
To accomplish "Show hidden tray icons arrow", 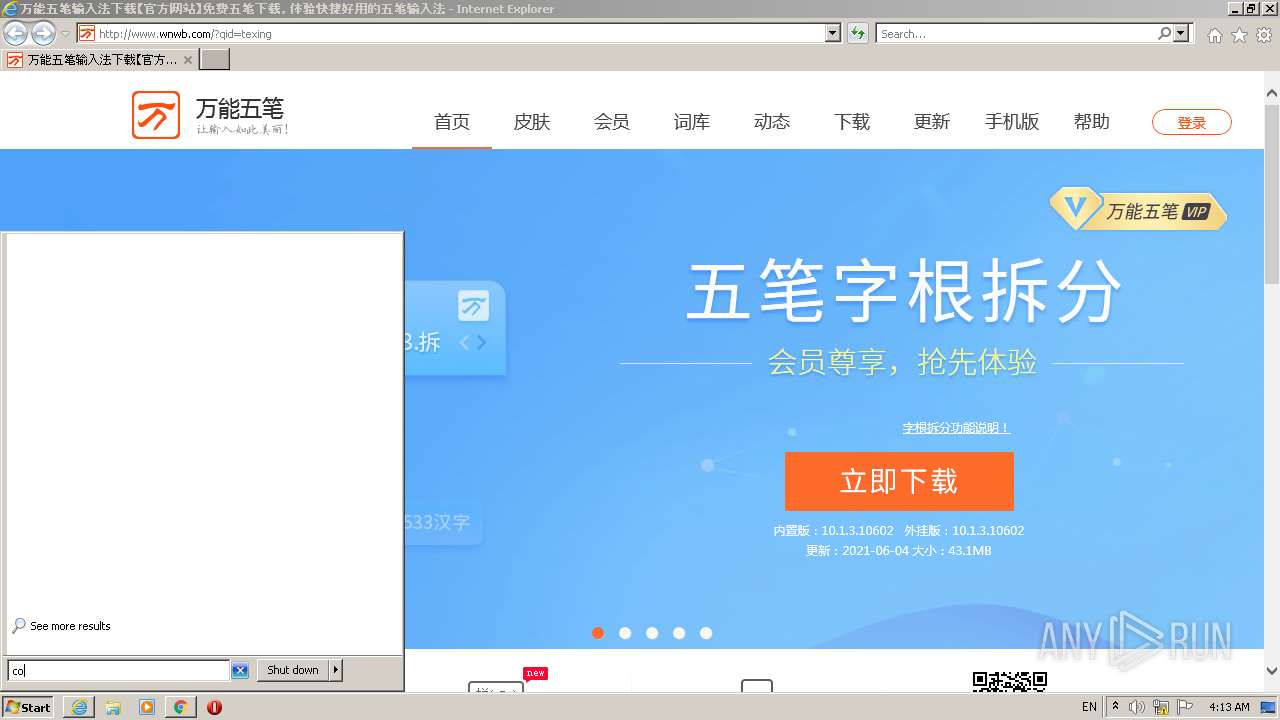I will pos(1116,707).
